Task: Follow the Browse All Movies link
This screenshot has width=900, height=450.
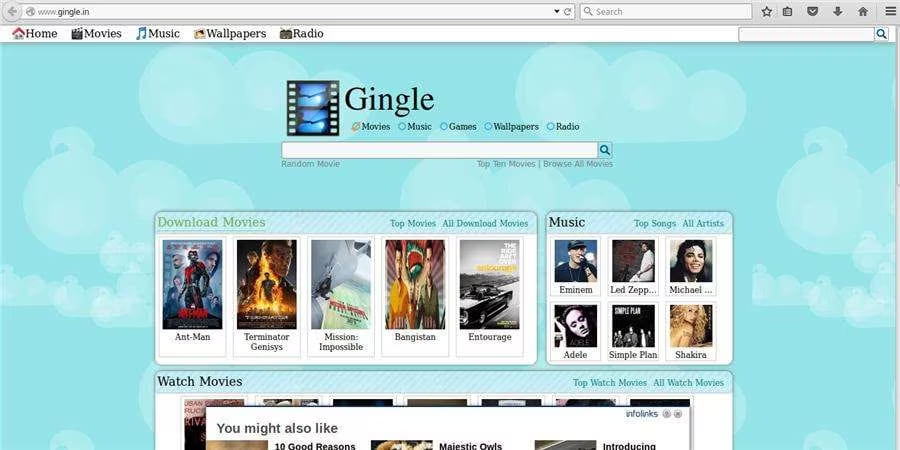Action: (578, 164)
